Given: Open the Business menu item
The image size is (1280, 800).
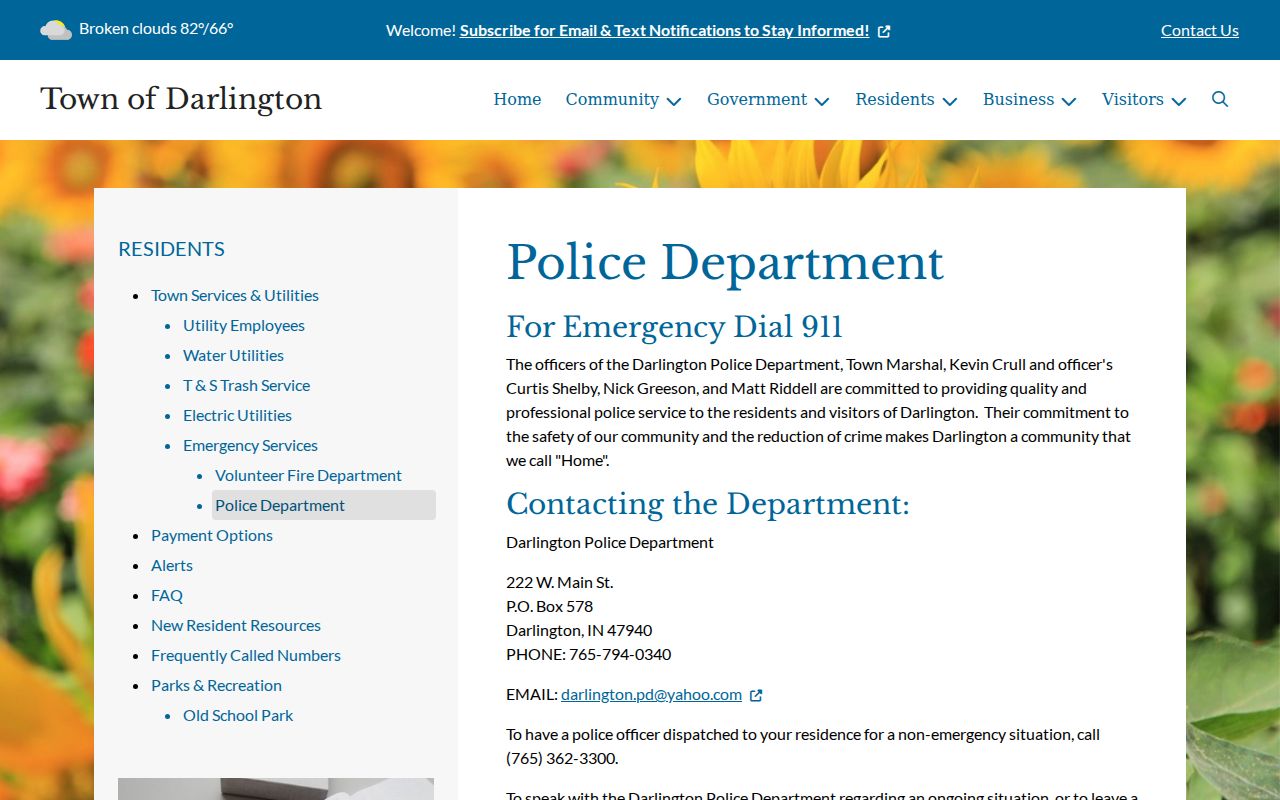Looking at the screenshot, I should click(x=1018, y=99).
